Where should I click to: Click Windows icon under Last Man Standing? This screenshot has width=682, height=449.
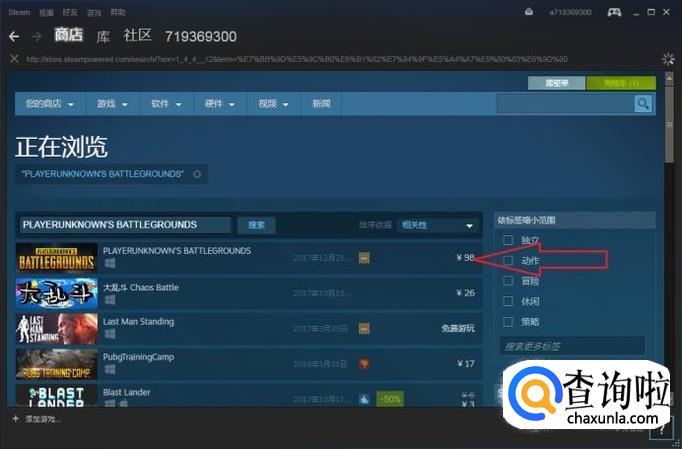click(110, 334)
